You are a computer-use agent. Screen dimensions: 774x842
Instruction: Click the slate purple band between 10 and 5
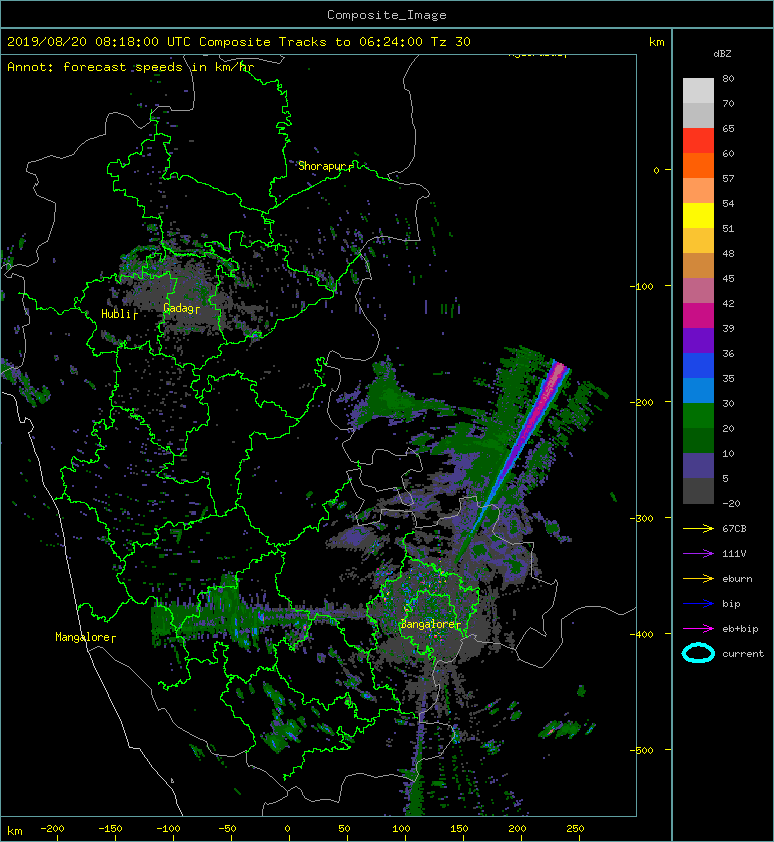[698, 466]
